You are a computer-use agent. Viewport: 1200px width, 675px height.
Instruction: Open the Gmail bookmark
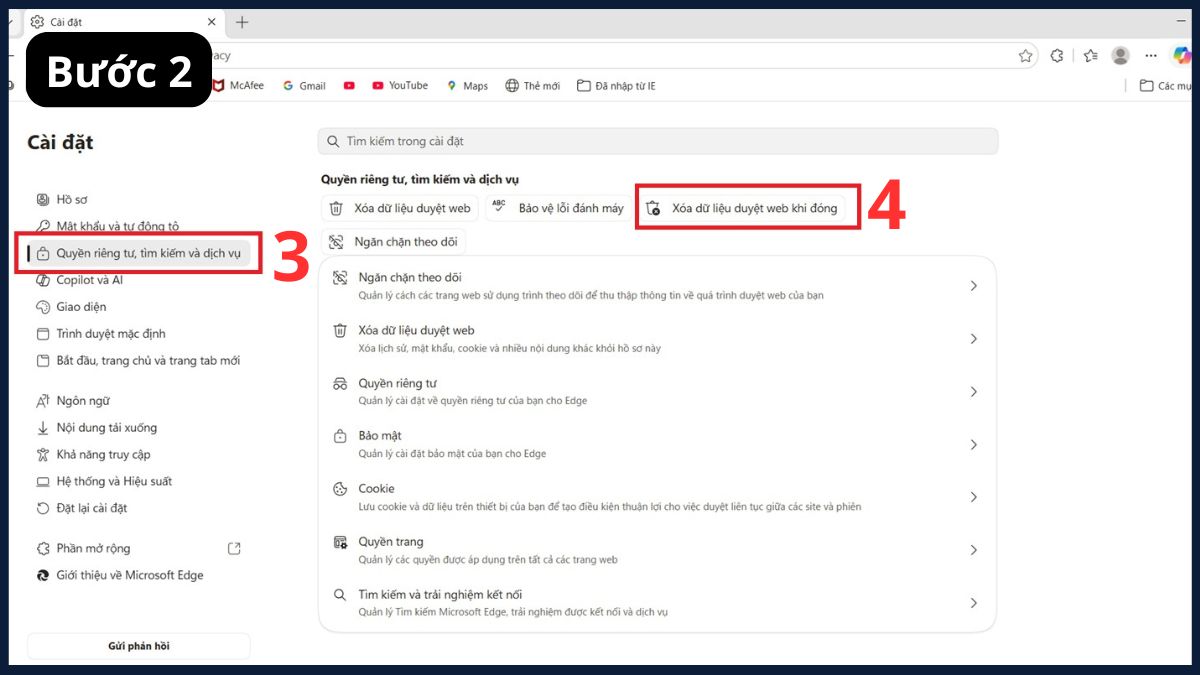(304, 86)
